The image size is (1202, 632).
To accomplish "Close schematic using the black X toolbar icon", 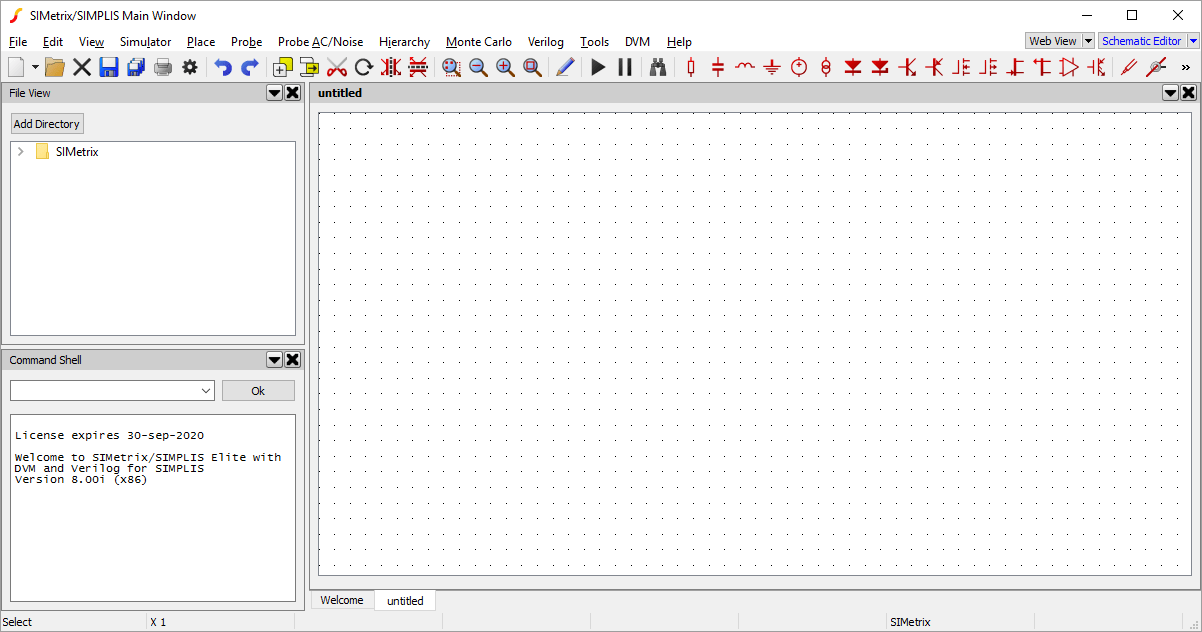I will click(x=82, y=67).
